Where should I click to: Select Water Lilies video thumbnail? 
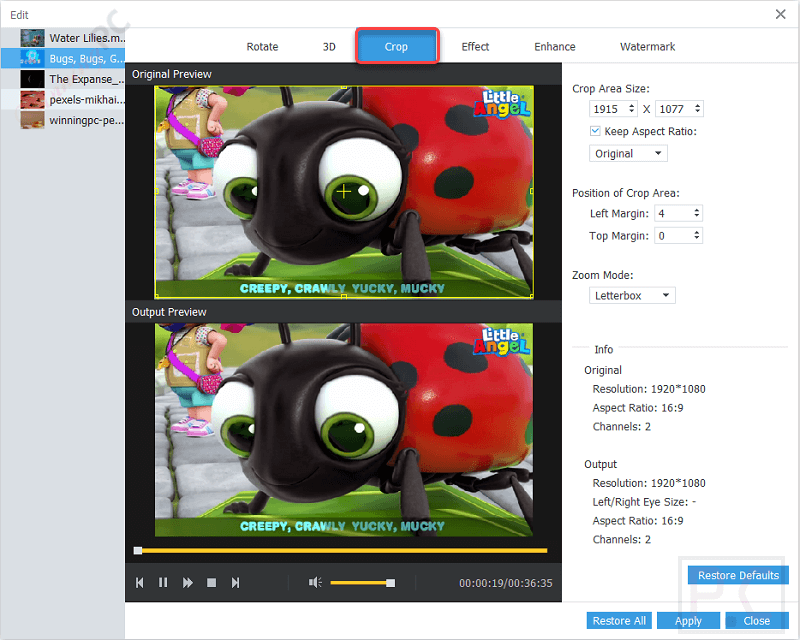(33, 38)
